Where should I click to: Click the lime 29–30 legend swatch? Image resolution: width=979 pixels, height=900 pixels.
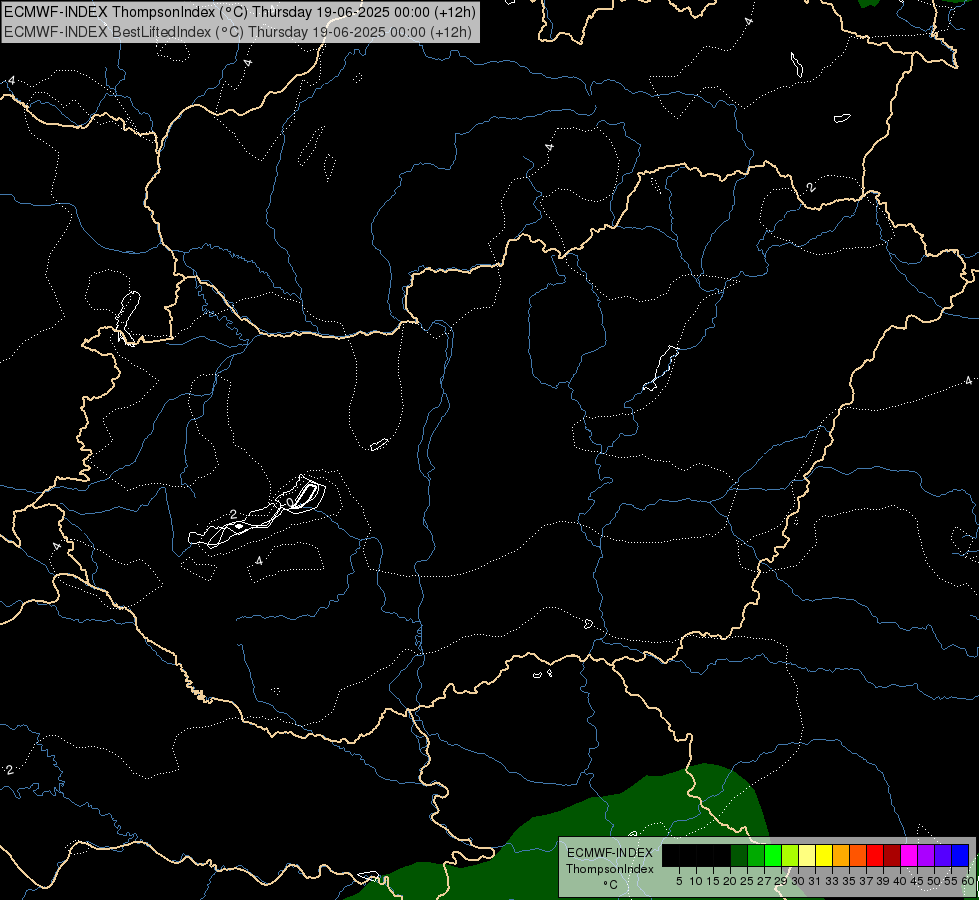tap(790, 855)
